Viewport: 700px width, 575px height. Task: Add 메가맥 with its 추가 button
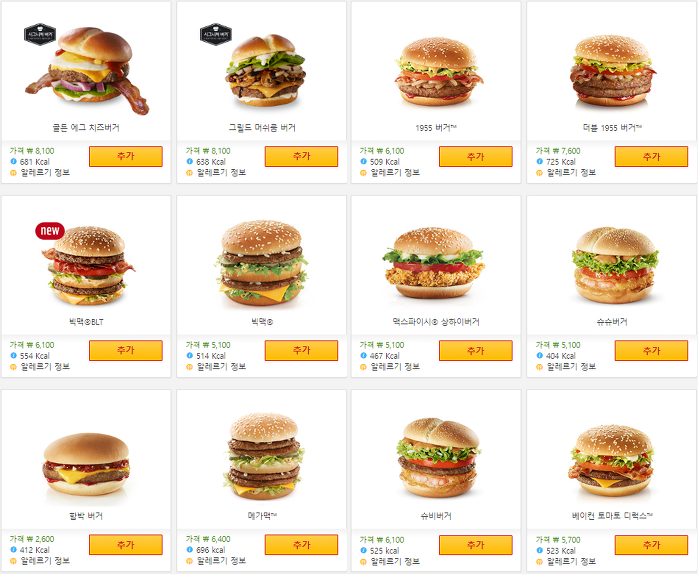coord(301,545)
